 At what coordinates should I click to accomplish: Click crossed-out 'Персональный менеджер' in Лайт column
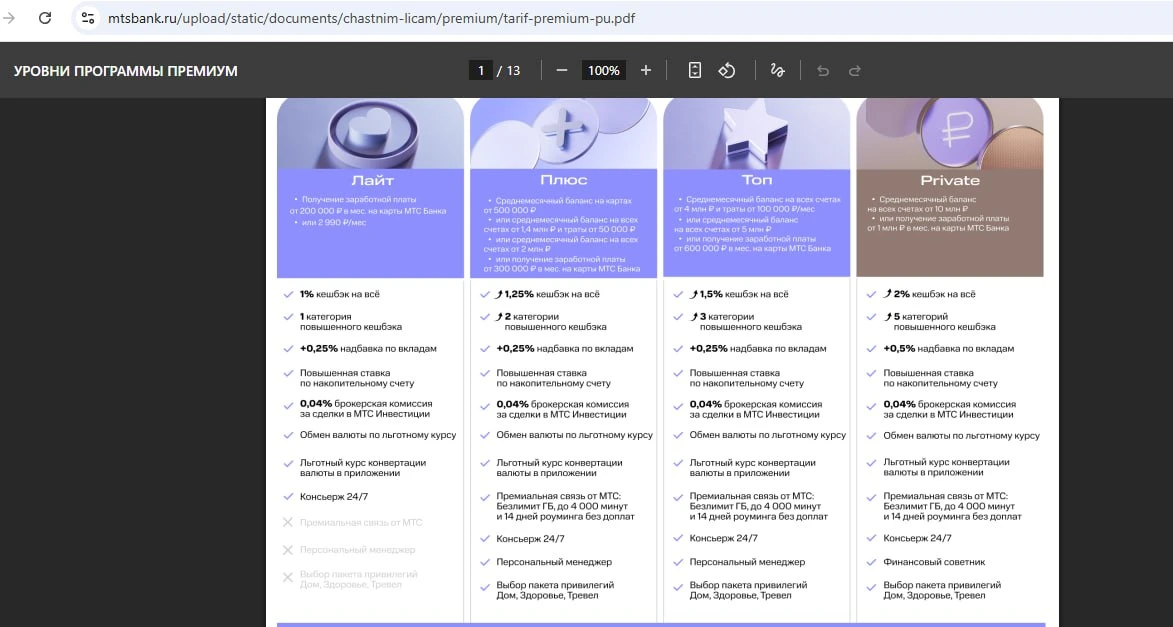358,550
